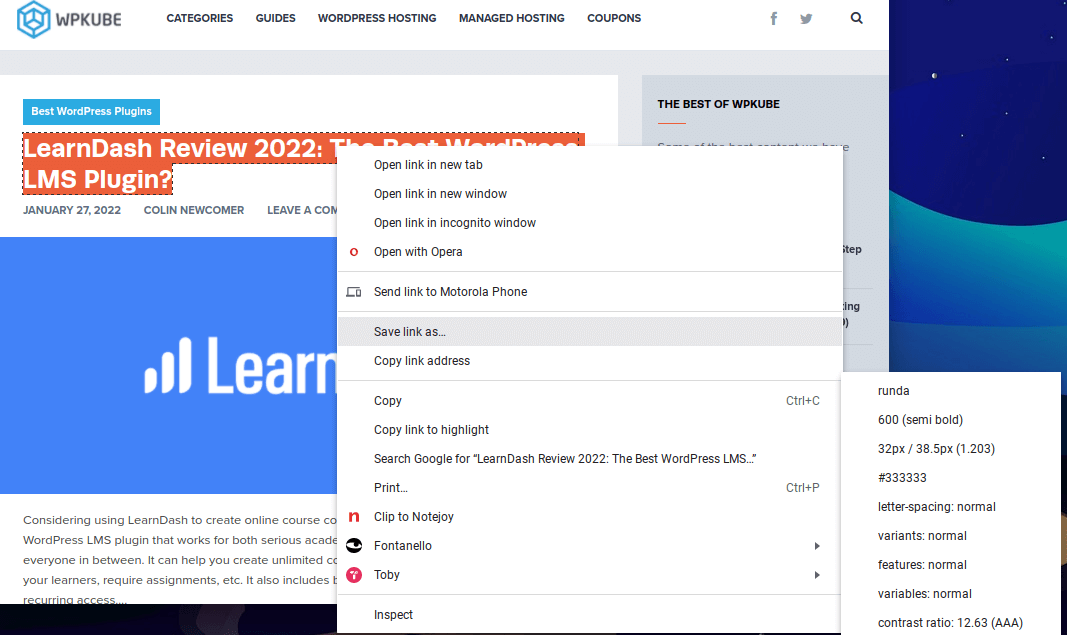Image resolution: width=1067 pixels, height=635 pixels.
Task: Select Open link in new tab
Action: pyautogui.click(x=589, y=165)
